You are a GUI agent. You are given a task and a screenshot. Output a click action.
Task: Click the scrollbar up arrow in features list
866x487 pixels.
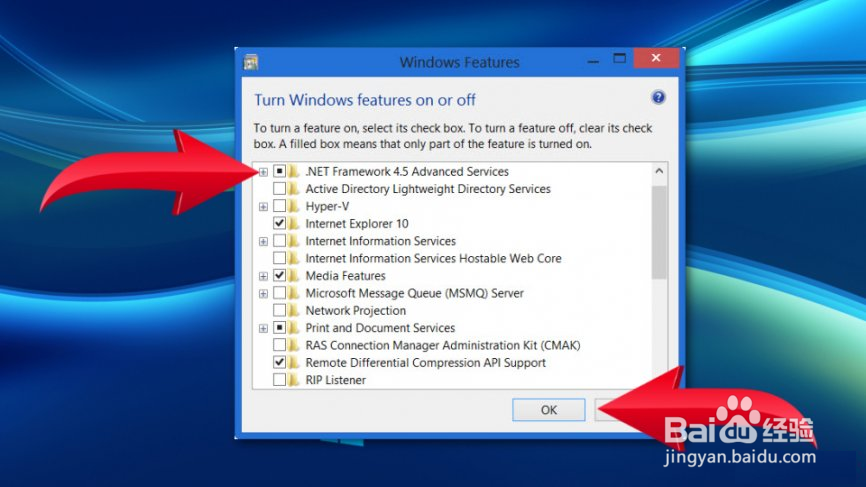pos(659,171)
